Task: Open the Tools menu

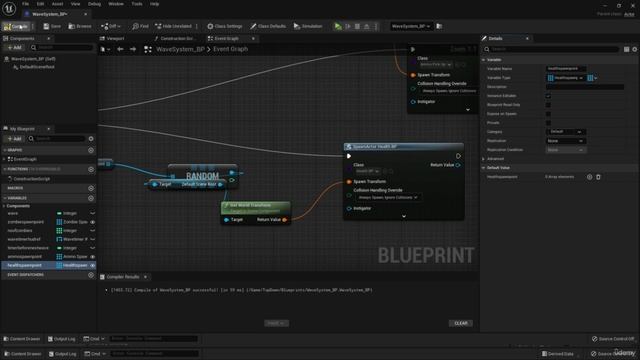Action: 137,4
